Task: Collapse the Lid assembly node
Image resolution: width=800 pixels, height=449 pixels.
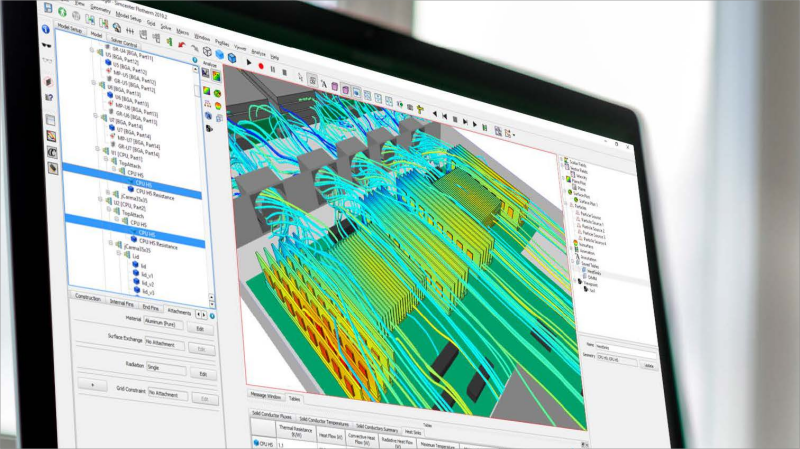Action: click(119, 252)
